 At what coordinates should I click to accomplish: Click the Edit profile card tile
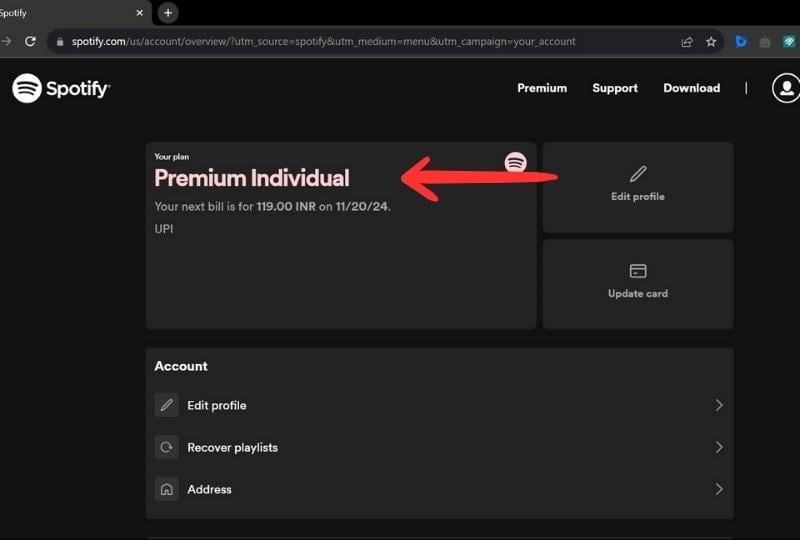638,187
